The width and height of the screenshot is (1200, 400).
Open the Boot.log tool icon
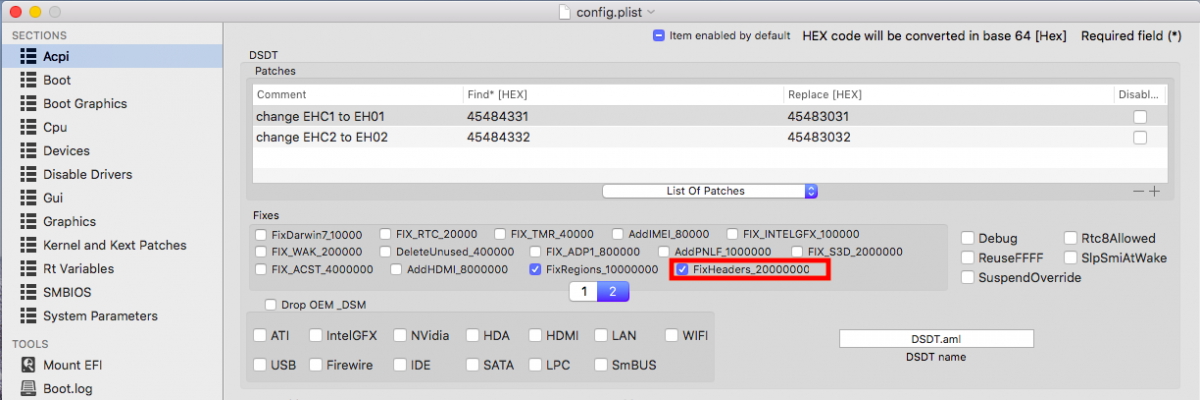[x=28, y=389]
